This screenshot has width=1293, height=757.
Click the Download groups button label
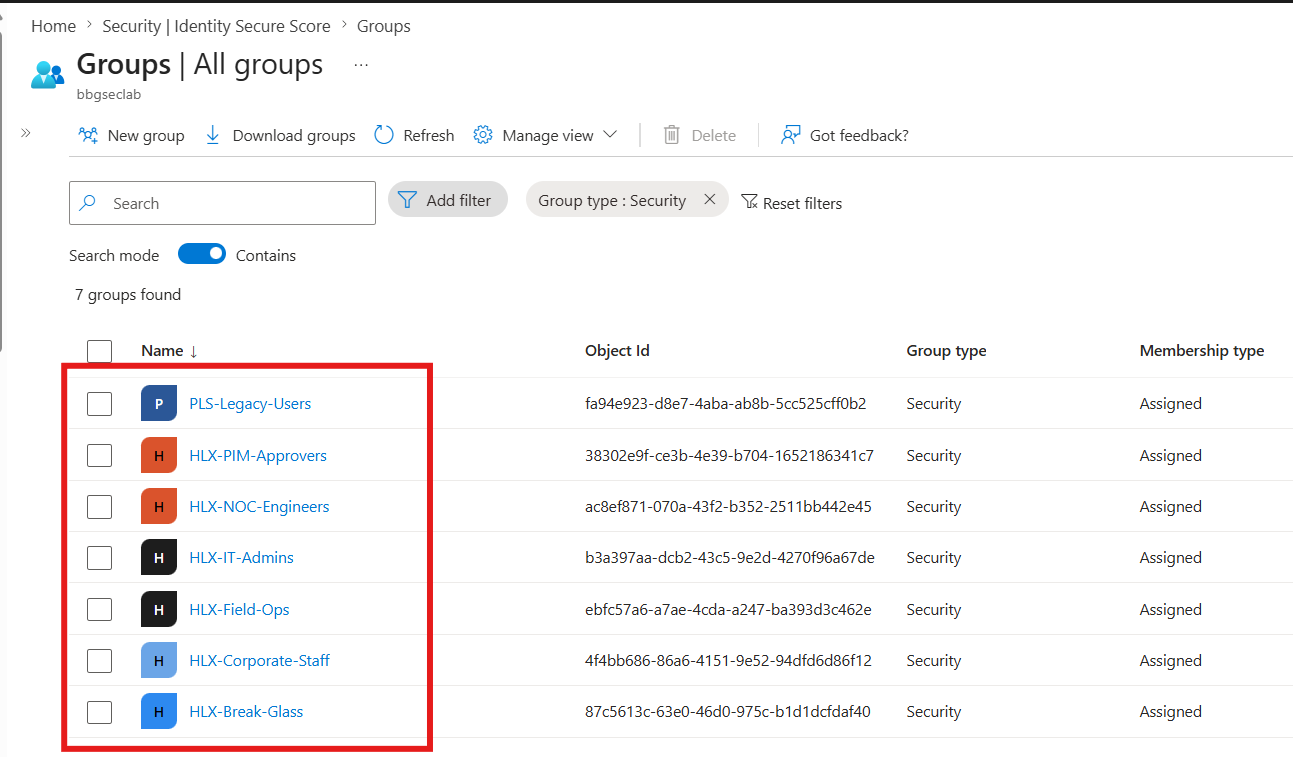coord(294,135)
